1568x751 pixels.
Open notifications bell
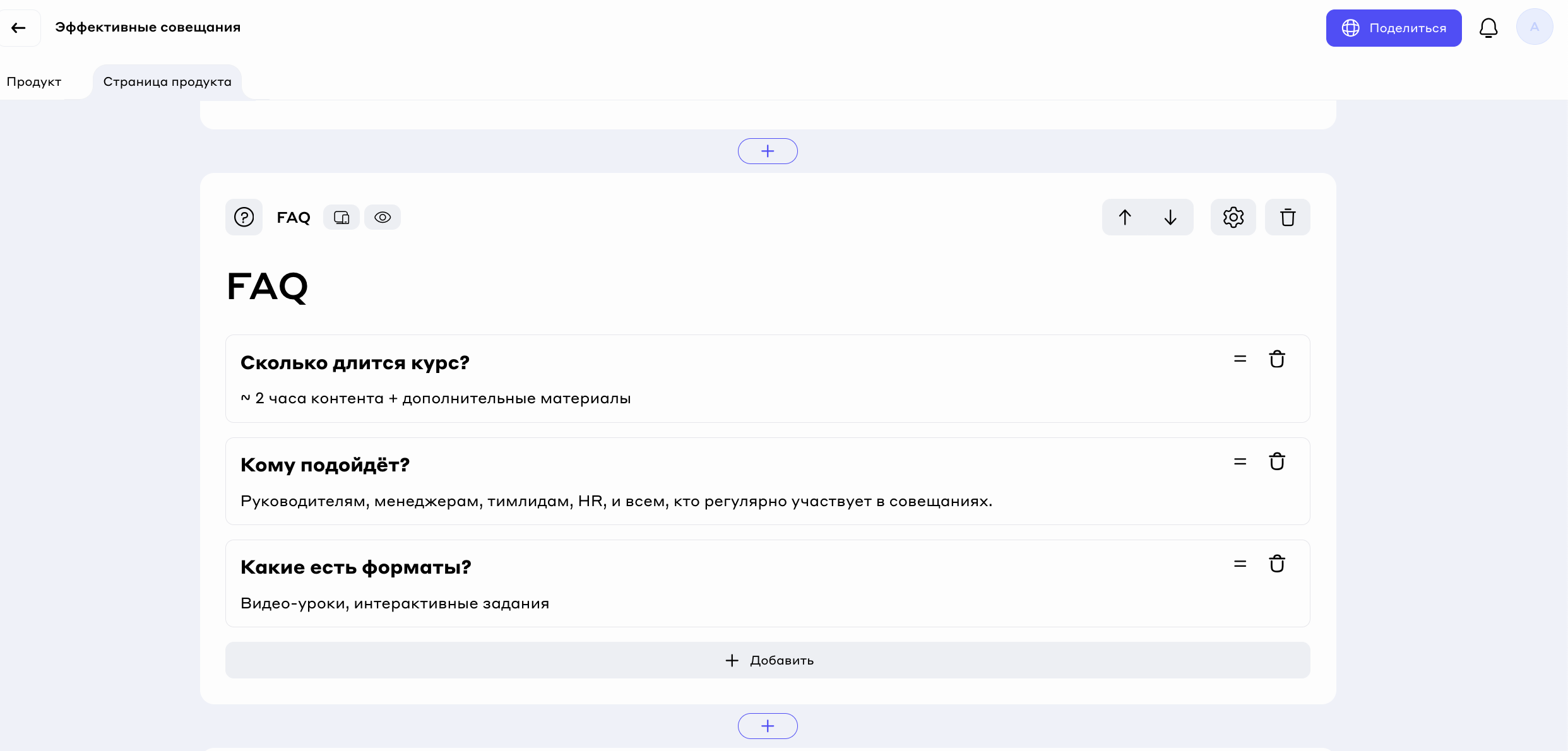click(1488, 28)
